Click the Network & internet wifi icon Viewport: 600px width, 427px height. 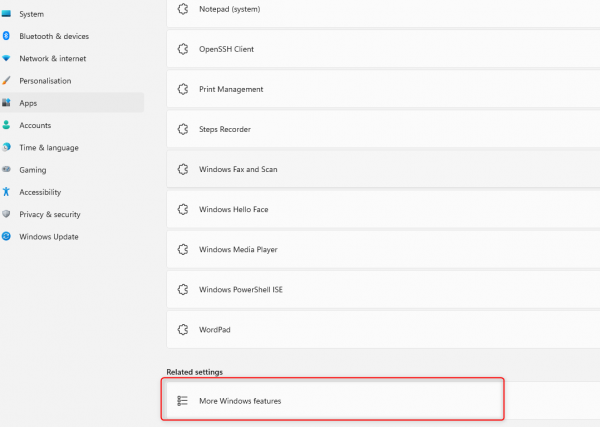(x=7, y=58)
